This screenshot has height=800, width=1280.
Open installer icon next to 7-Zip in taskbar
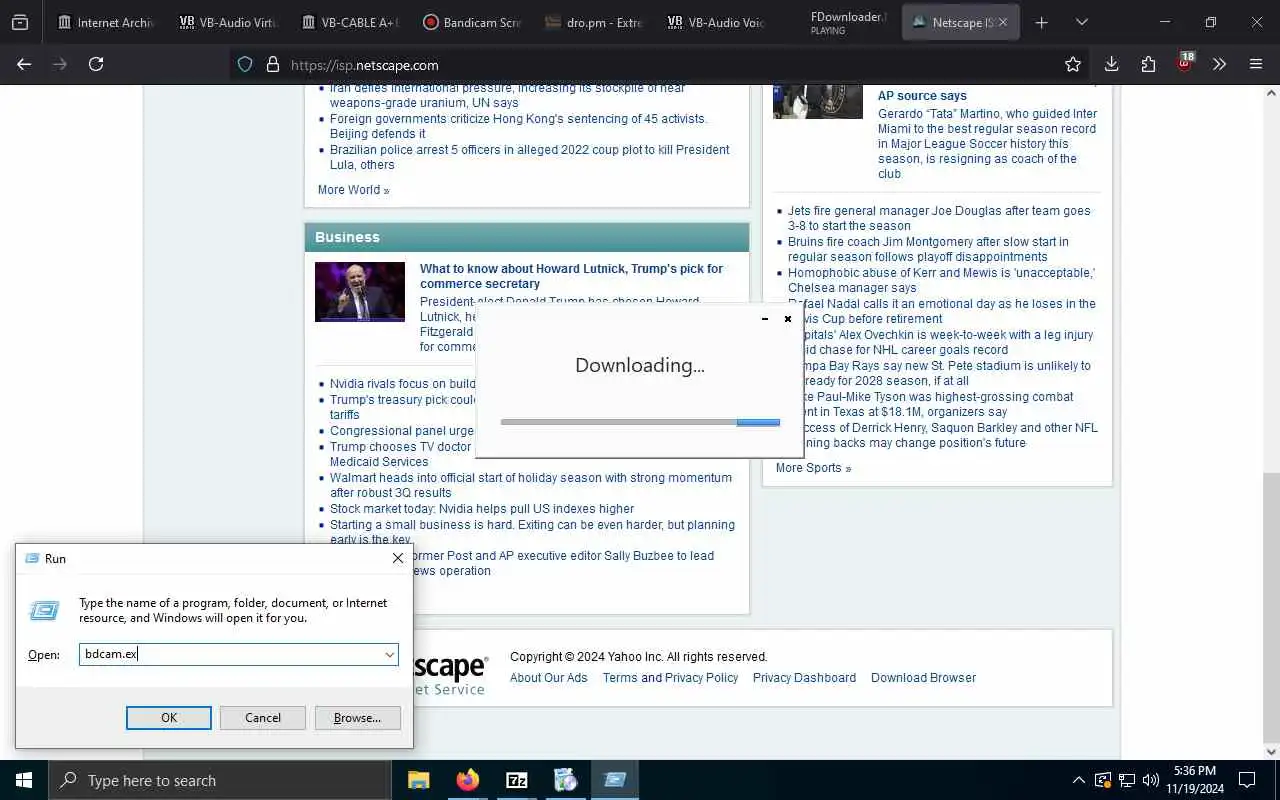[565, 780]
